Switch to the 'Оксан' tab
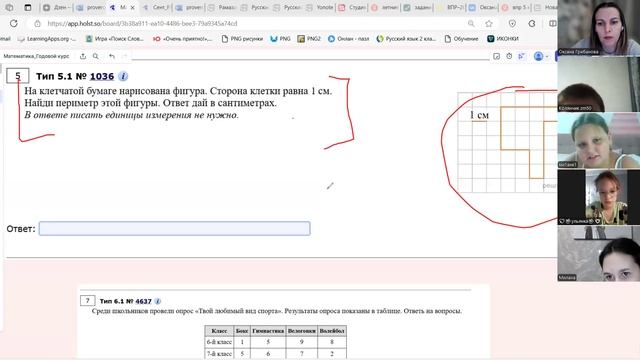The height and width of the screenshot is (360, 640). coord(482,7)
